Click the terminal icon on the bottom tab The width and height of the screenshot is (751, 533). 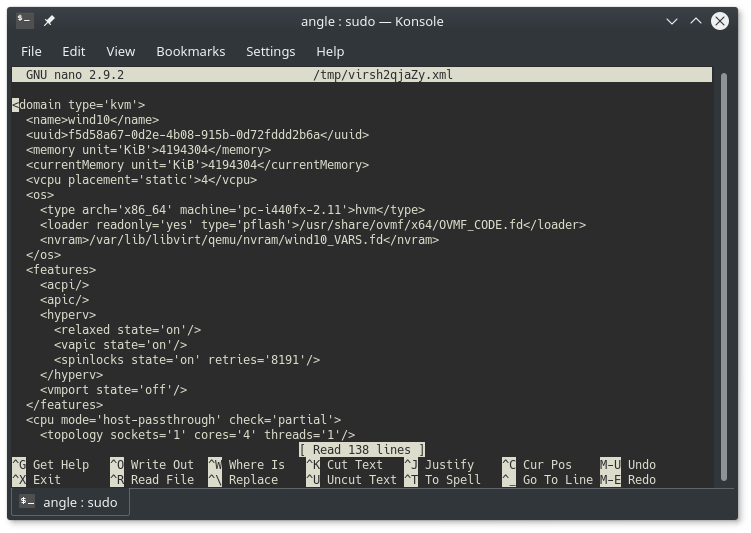(29, 502)
